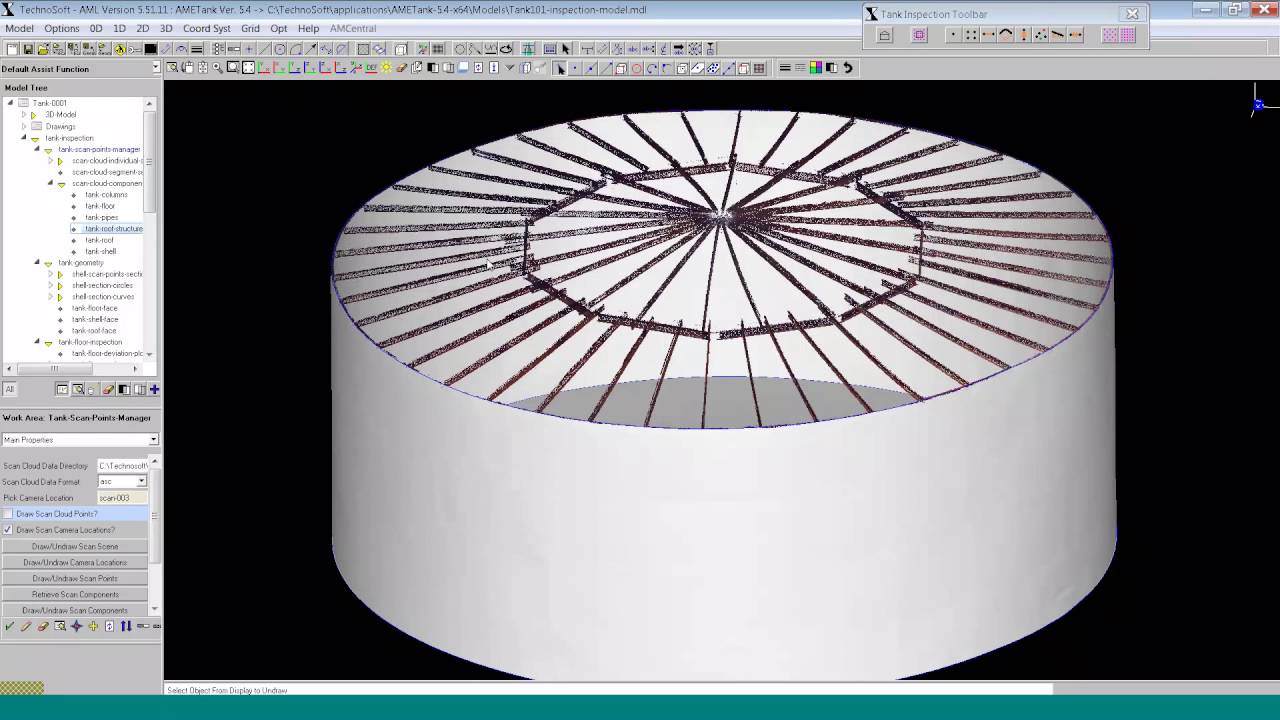Click the Pick Camera Location field

122,498
